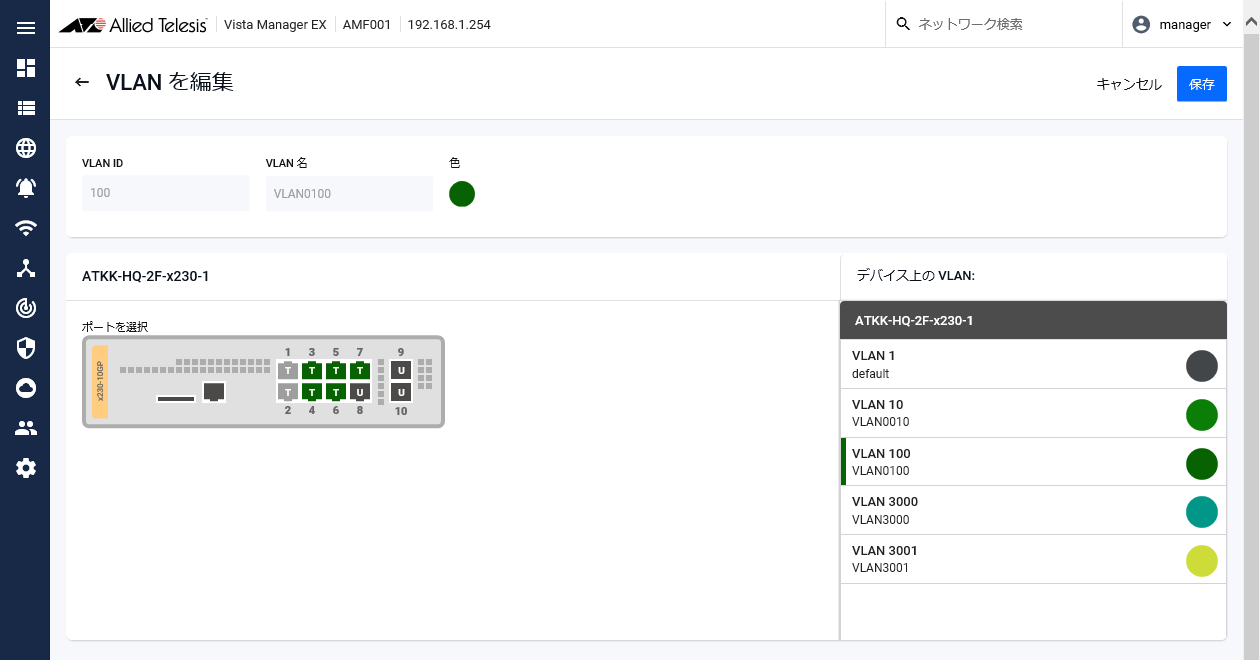This screenshot has height=660, width=1260.
Task: Click the back arrow beside VLAN を編集
Action: click(82, 82)
